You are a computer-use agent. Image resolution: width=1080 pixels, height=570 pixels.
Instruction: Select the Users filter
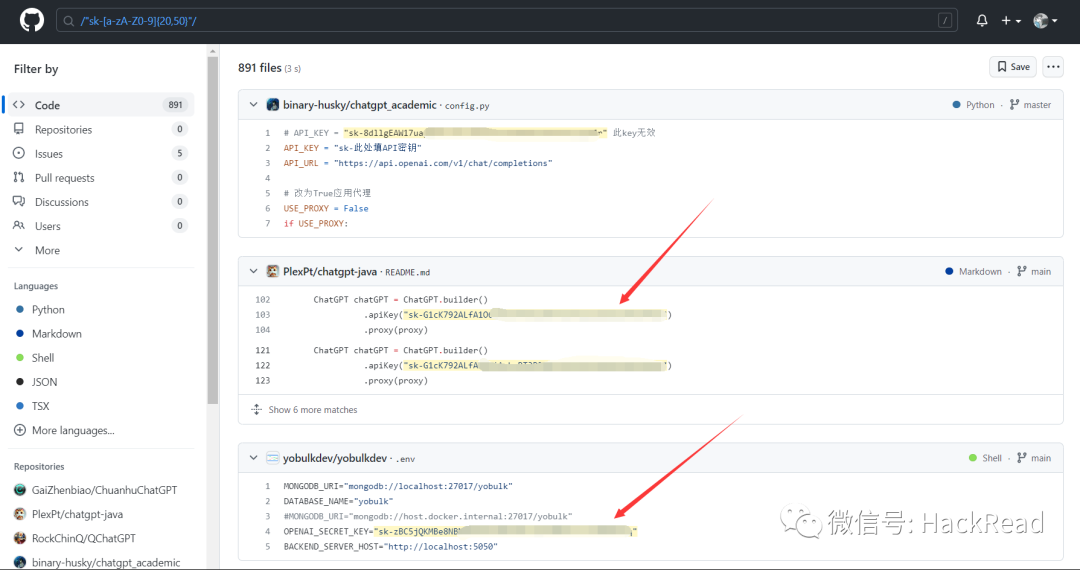(x=101, y=225)
